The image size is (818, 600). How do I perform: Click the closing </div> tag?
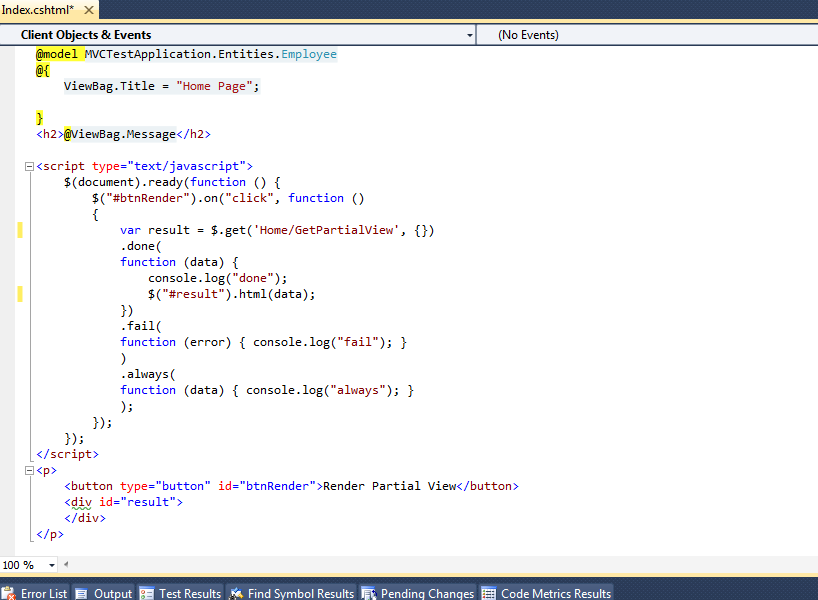tap(85, 518)
